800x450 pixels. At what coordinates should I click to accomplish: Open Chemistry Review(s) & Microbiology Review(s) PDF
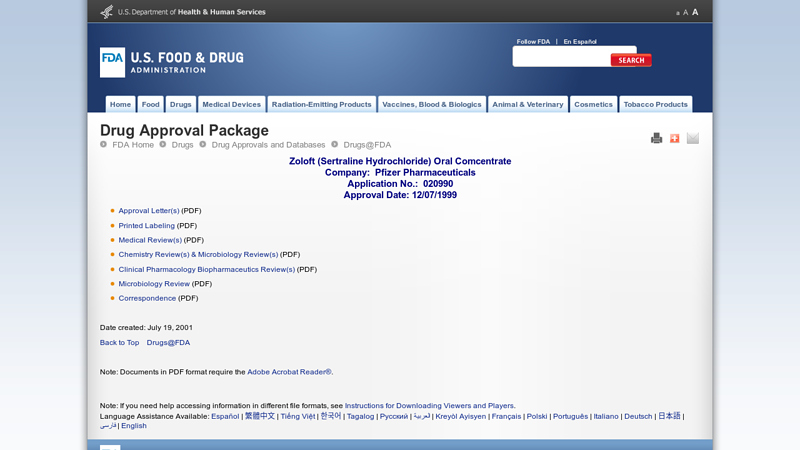198,254
